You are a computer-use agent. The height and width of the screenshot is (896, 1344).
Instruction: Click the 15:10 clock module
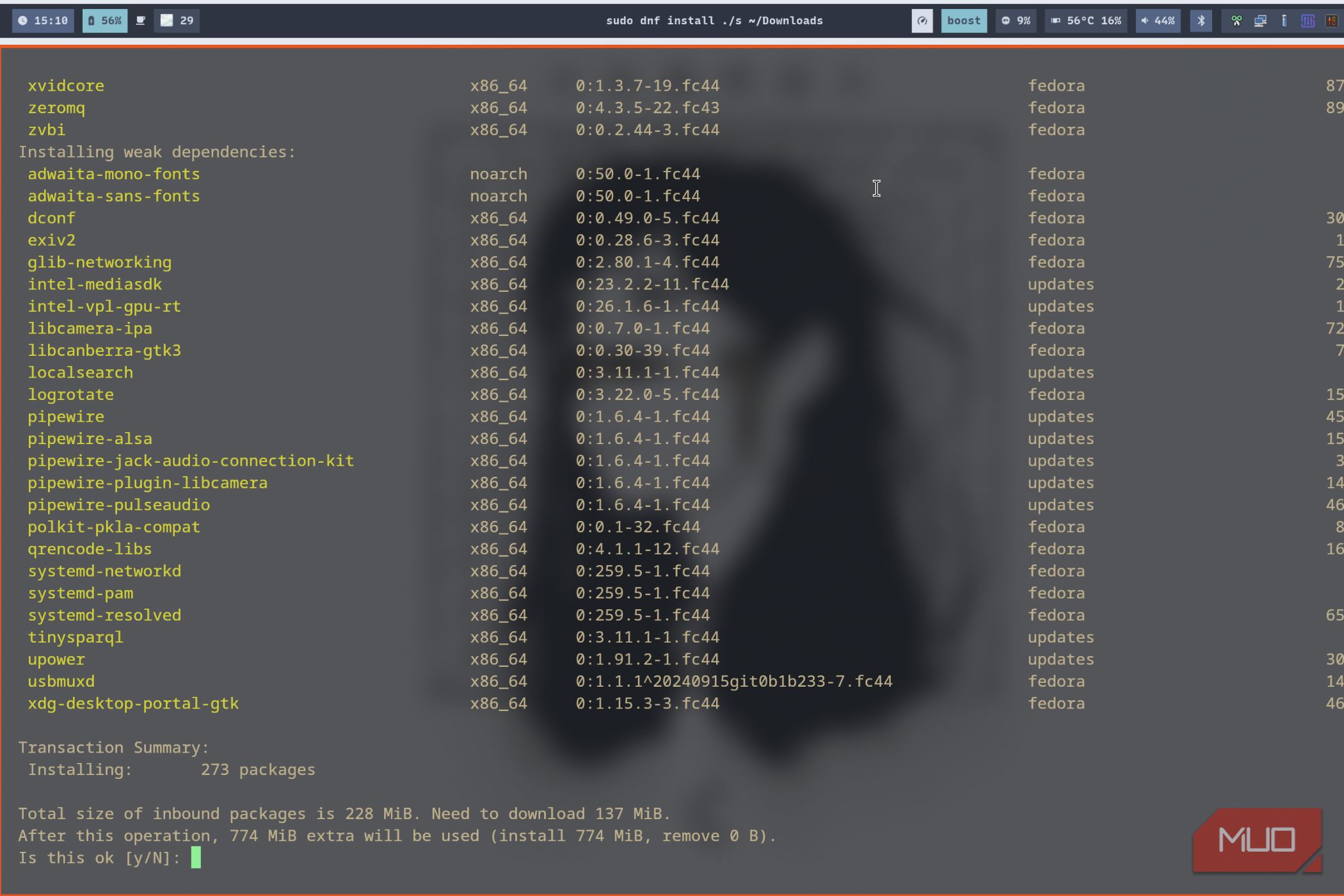point(44,20)
